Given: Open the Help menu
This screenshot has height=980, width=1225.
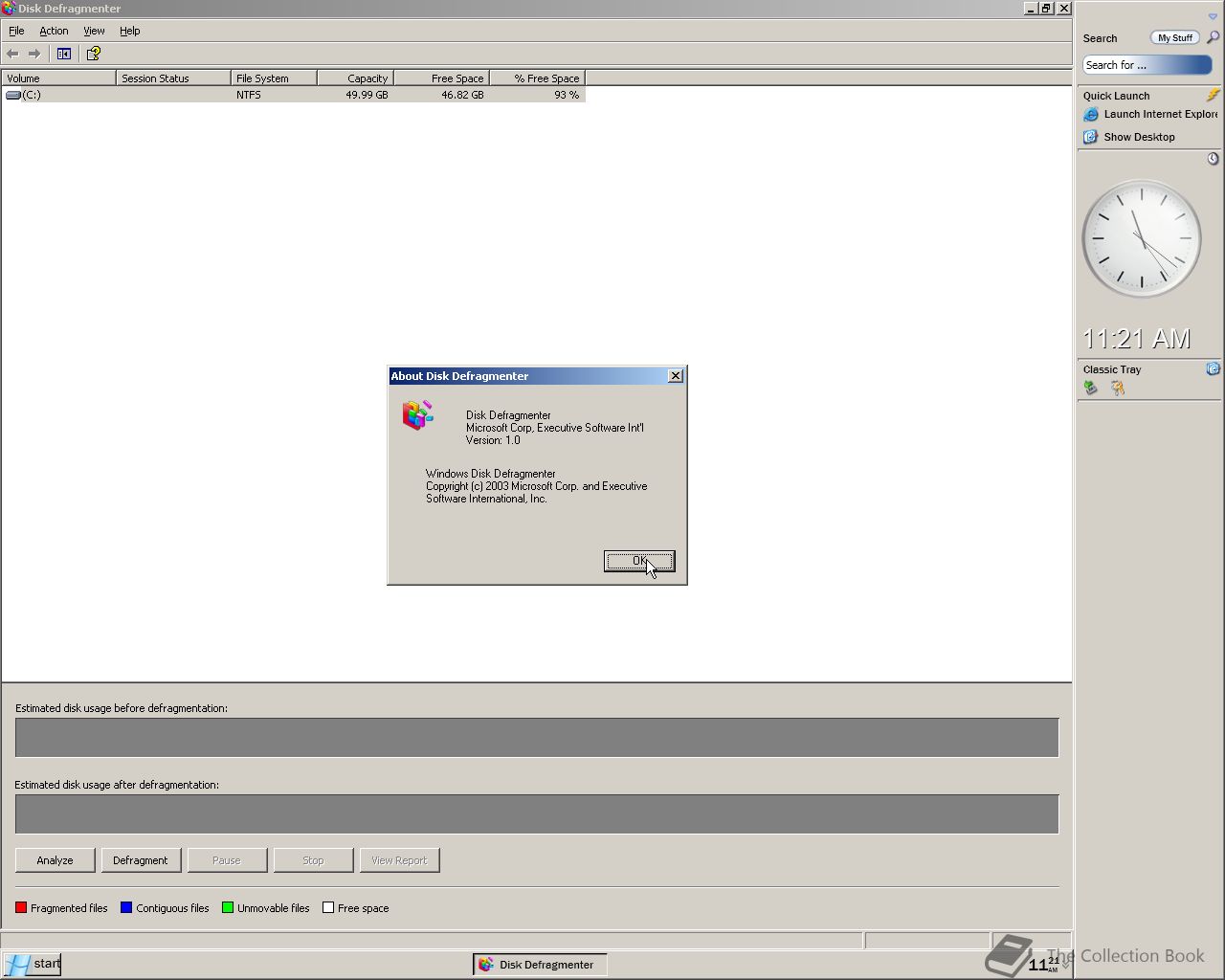Looking at the screenshot, I should [x=130, y=31].
